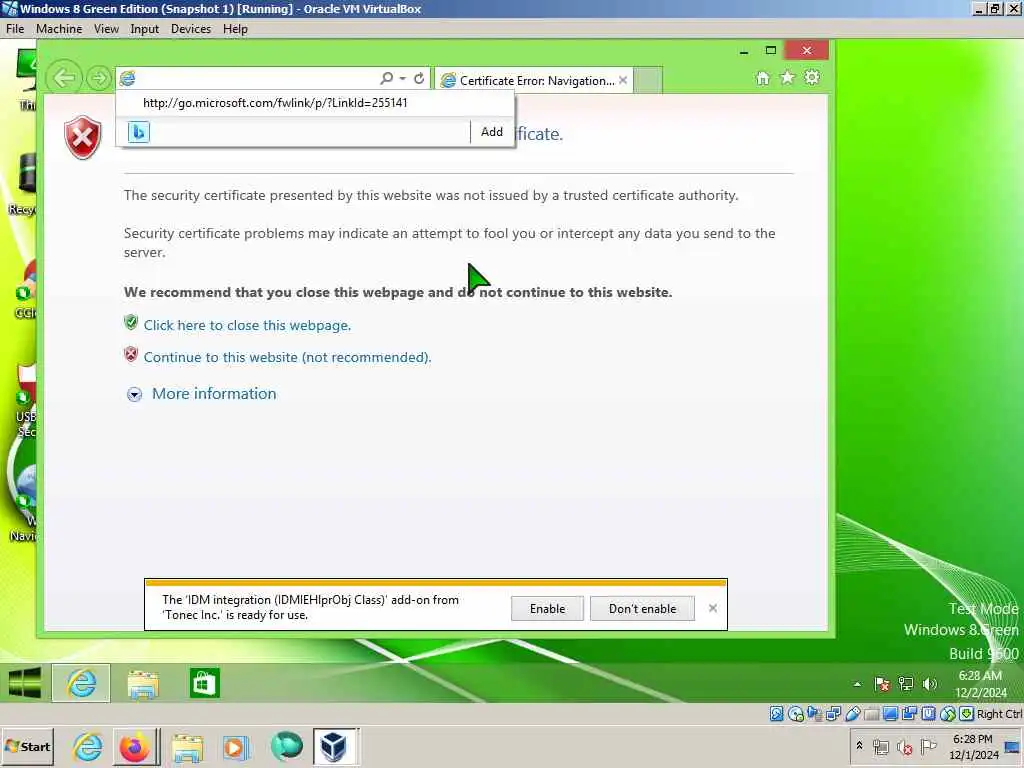Open Windows Explorer on the host taskbar

(187, 747)
